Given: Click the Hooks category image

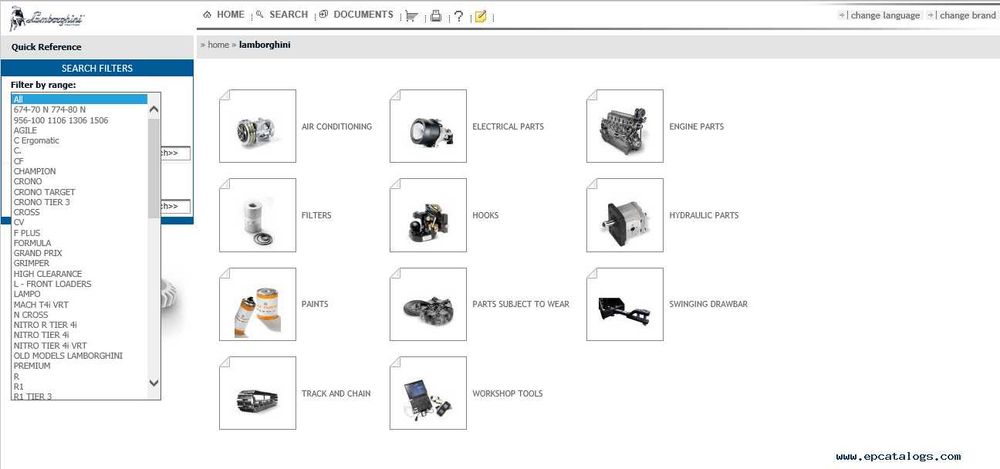Looking at the screenshot, I should [428, 215].
